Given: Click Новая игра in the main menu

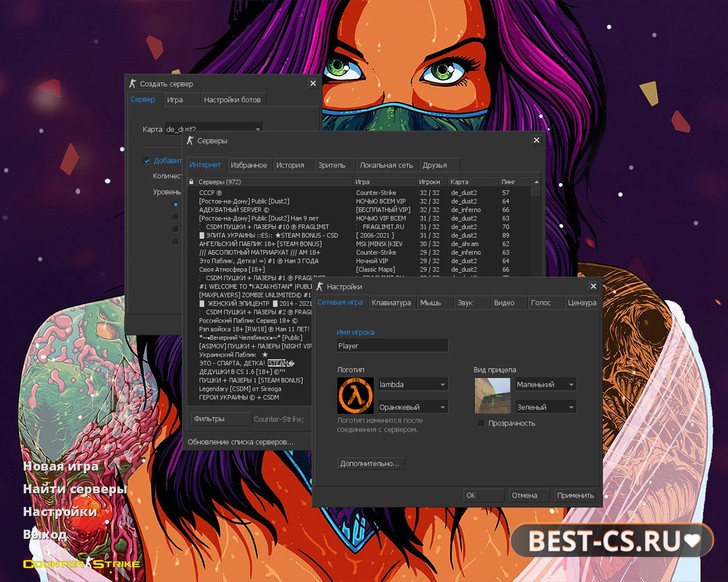Looking at the screenshot, I should click(x=61, y=466).
